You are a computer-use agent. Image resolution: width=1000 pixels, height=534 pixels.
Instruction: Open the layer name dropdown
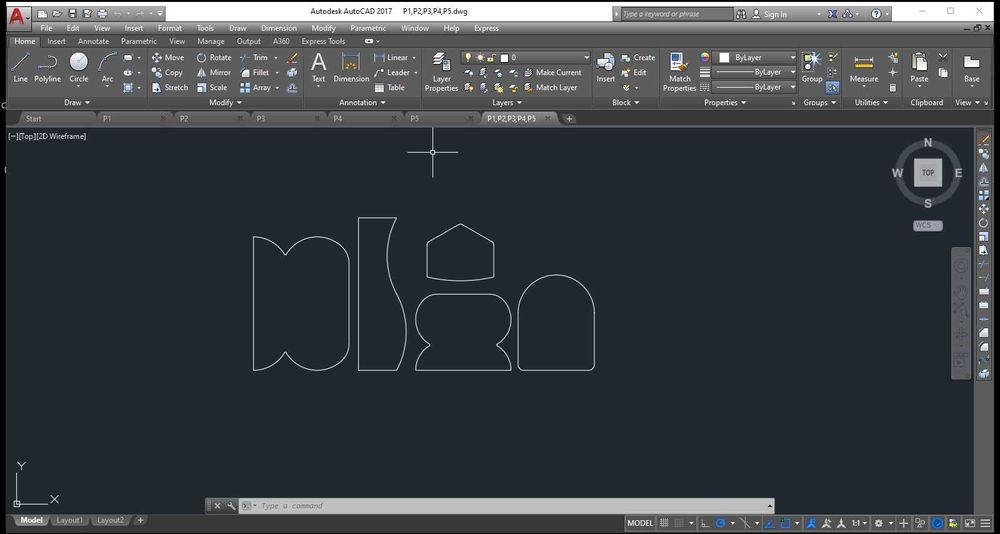(x=526, y=57)
